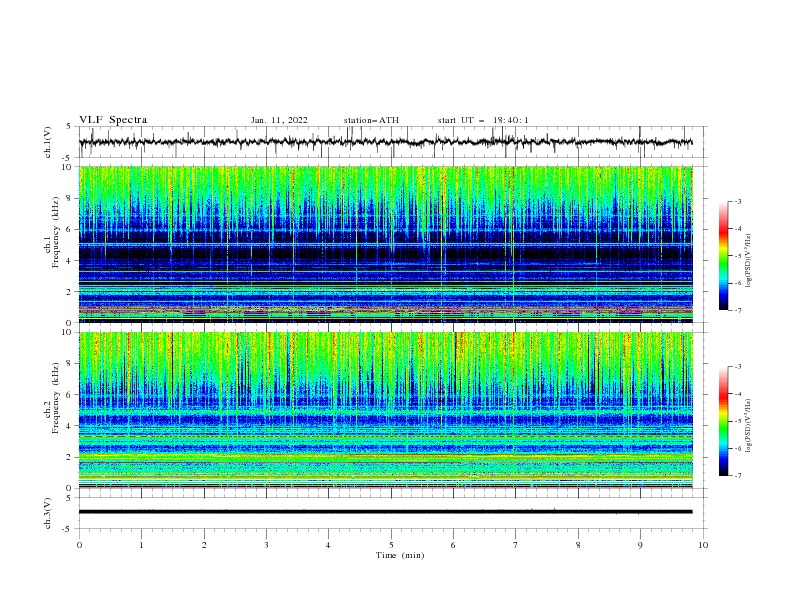The width and height of the screenshot is (792, 612).
Task: Click the 'Time (min)' axis label
Action: (400, 555)
